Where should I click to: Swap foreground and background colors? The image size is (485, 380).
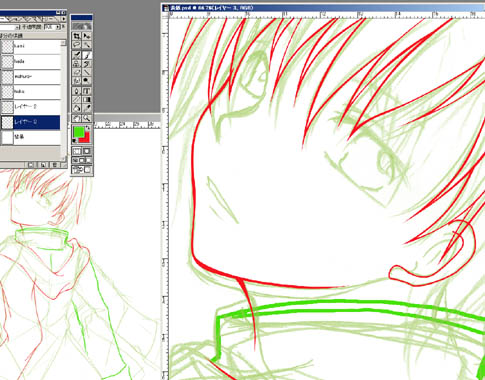(x=88, y=128)
